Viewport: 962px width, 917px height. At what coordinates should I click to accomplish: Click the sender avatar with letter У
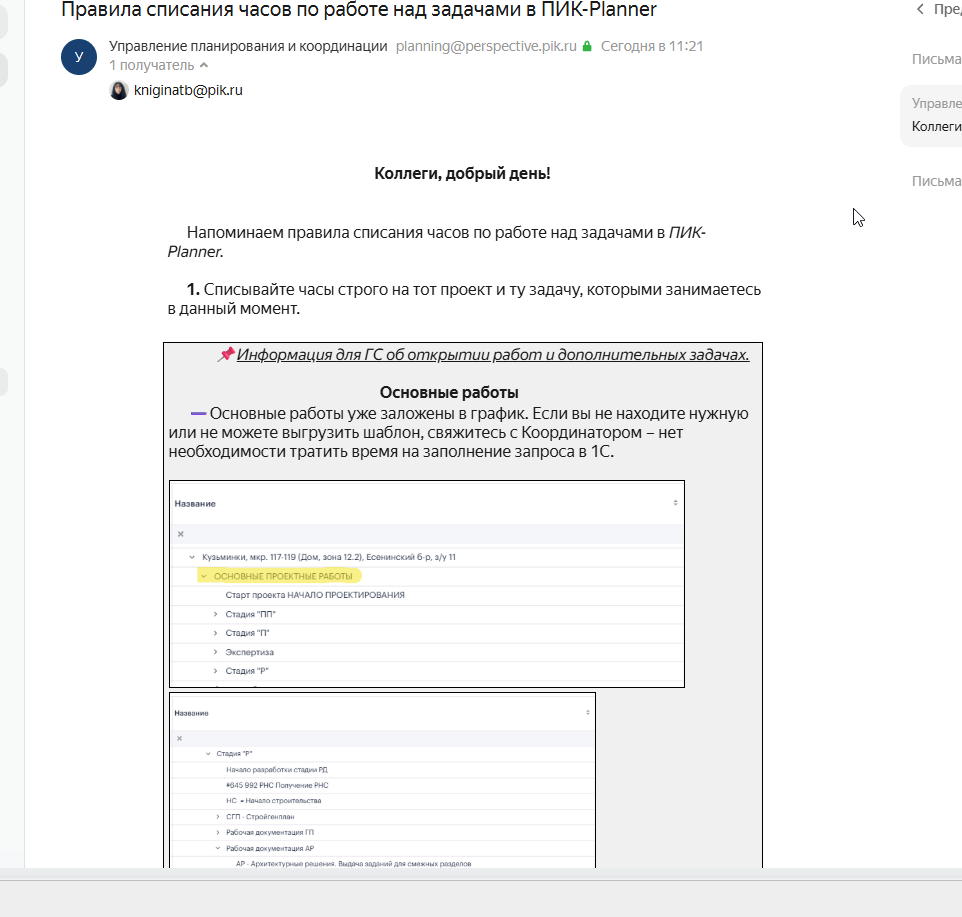(x=79, y=56)
